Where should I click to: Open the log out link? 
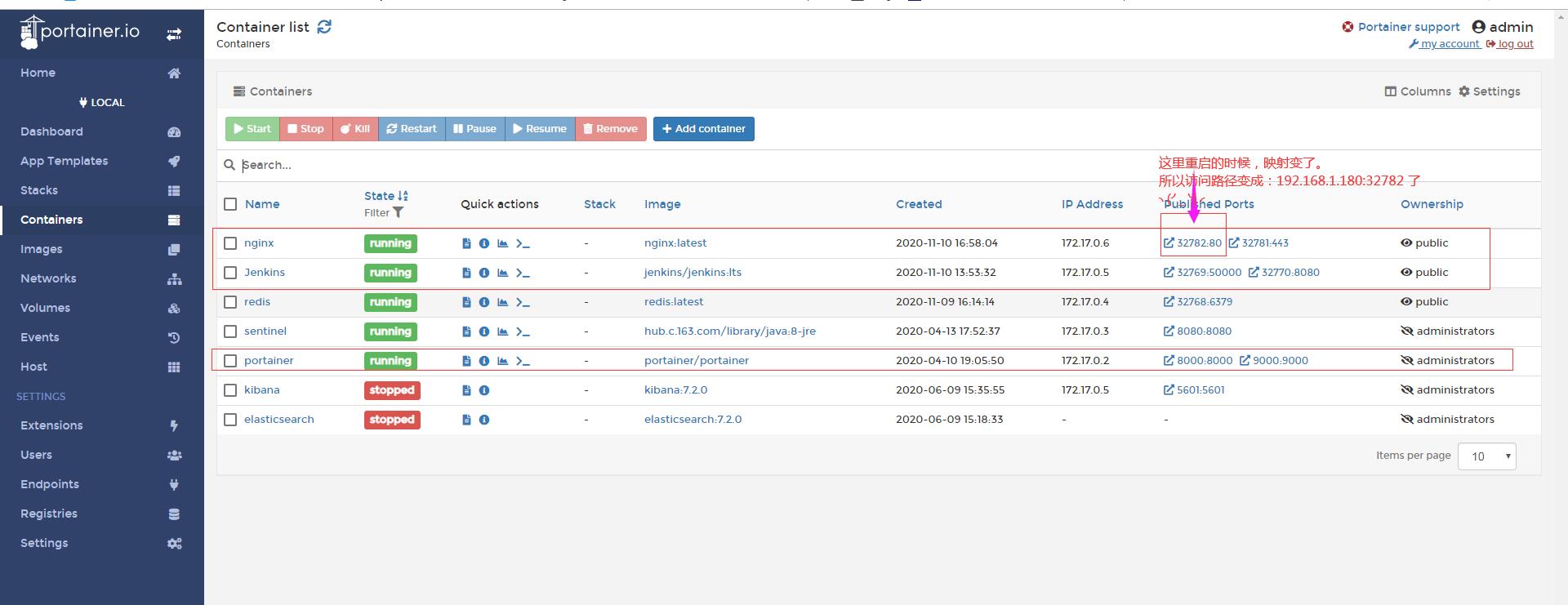pos(1510,44)
